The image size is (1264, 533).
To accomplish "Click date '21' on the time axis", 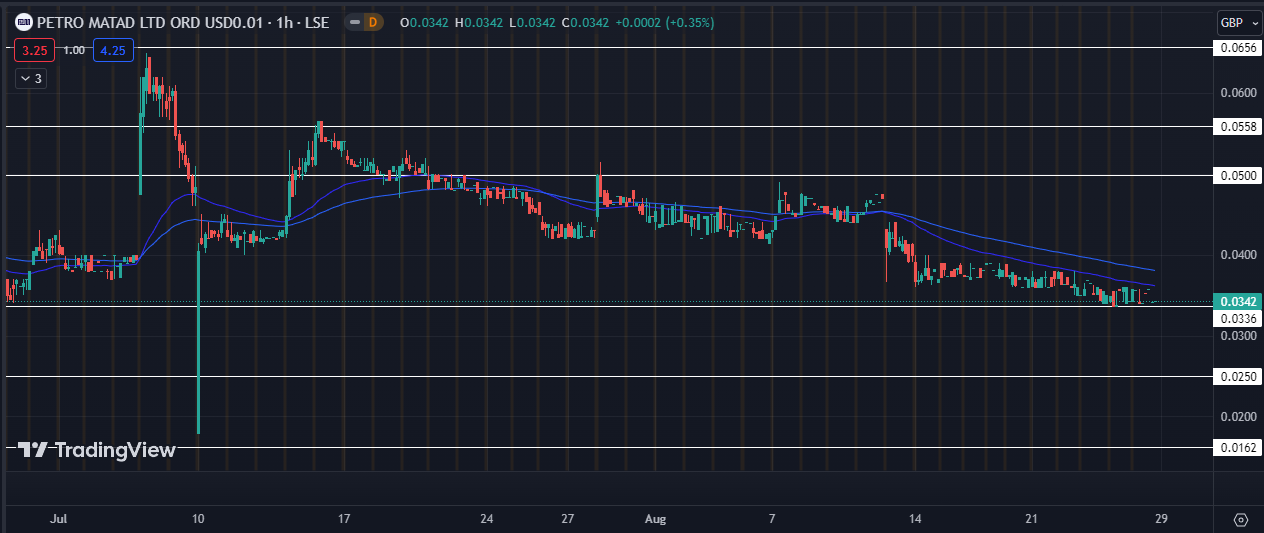I will coord(1033,519).
